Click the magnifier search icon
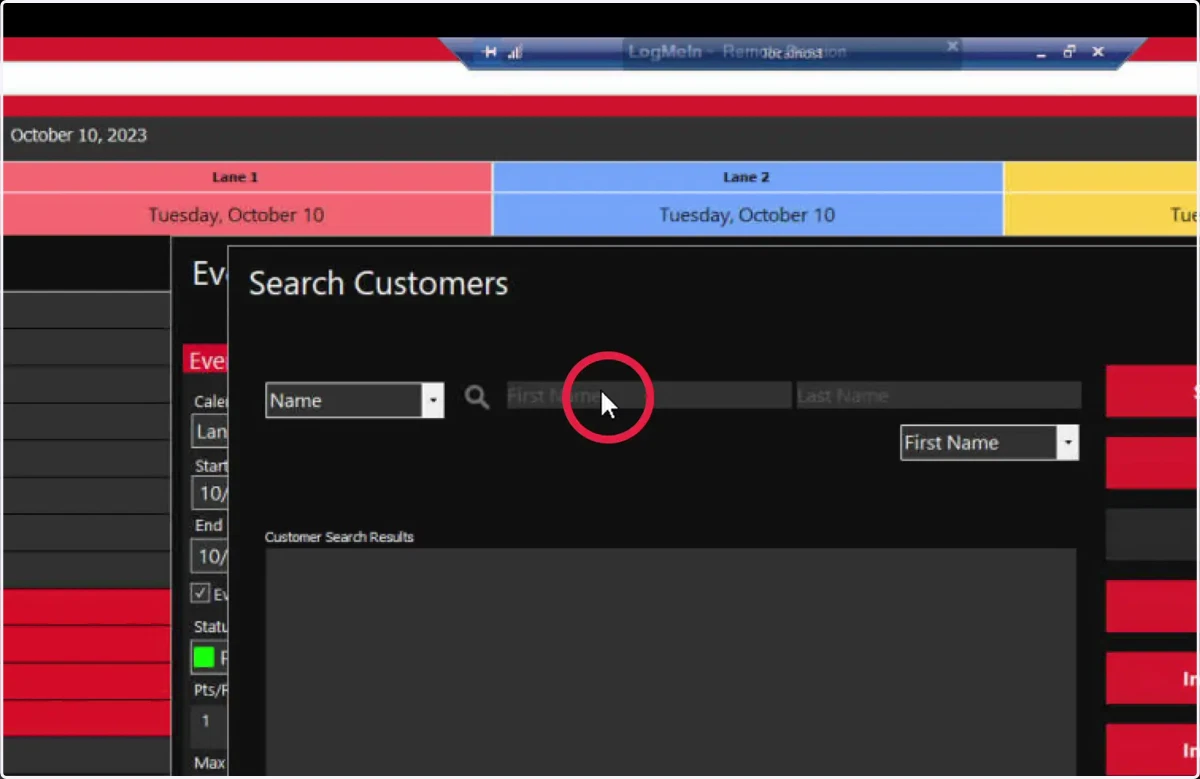 tap(477, 397)
